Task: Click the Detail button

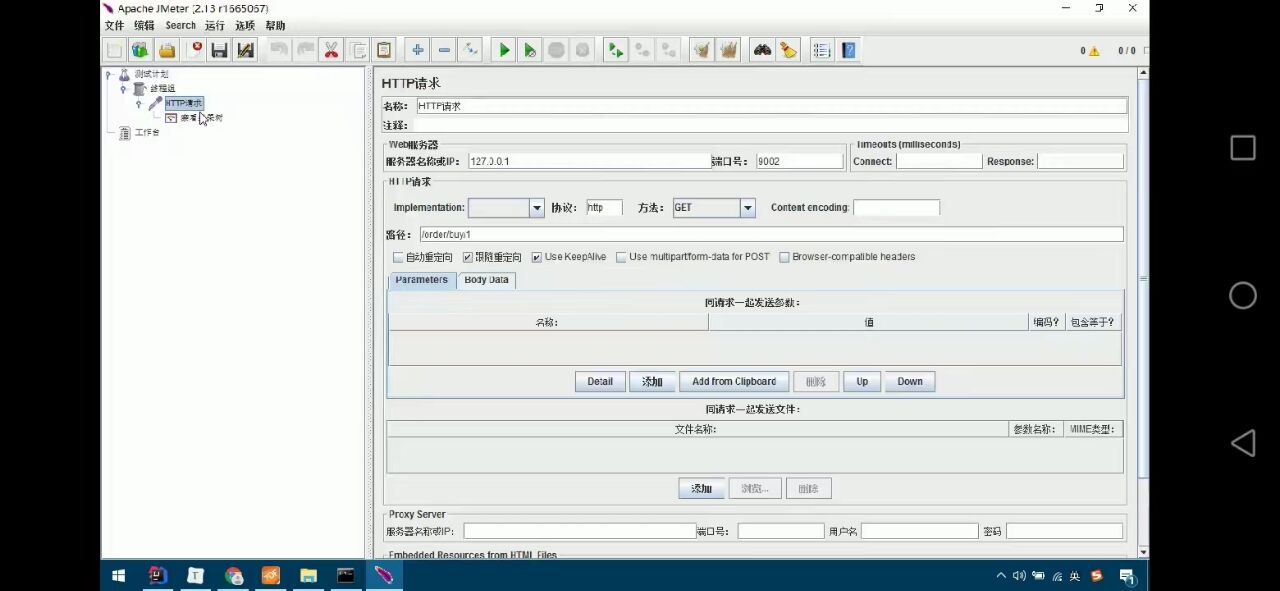Action: [600, 382]
